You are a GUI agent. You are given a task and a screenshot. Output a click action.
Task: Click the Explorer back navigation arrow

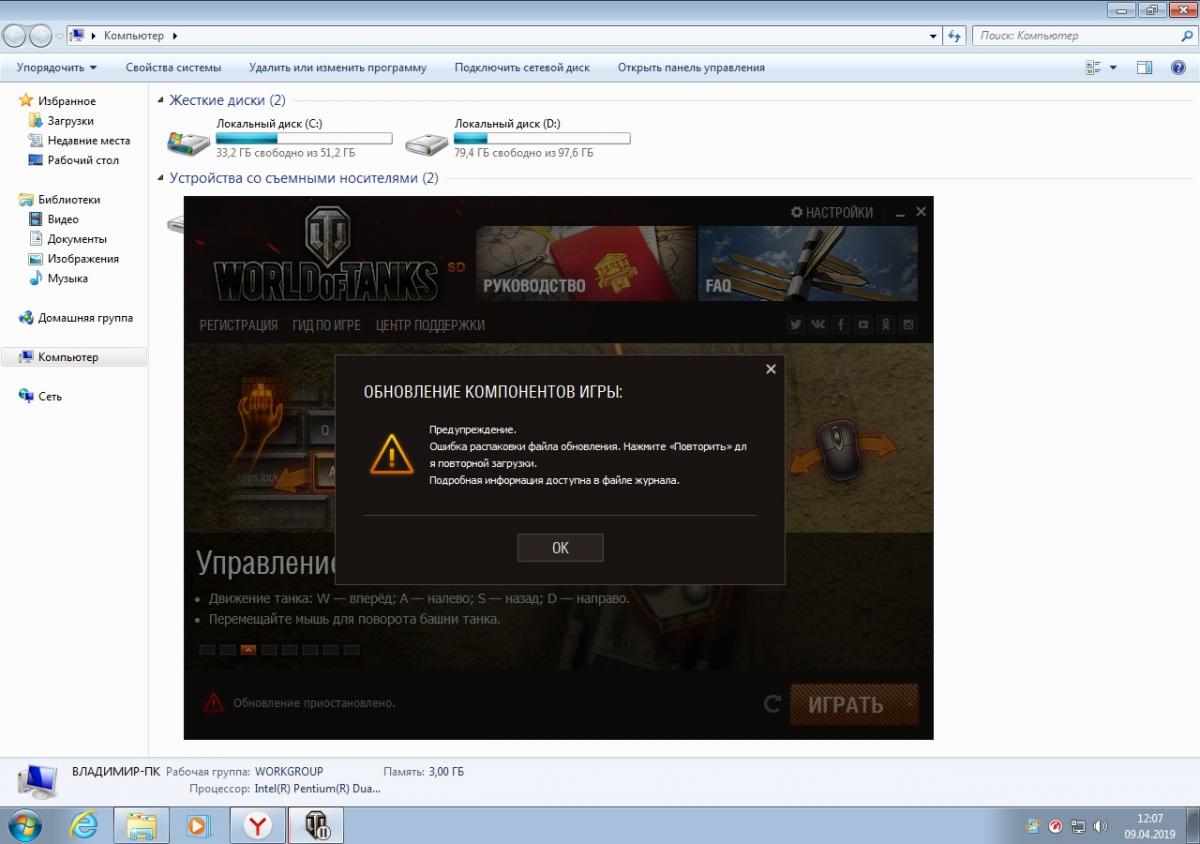coord(15,36)
